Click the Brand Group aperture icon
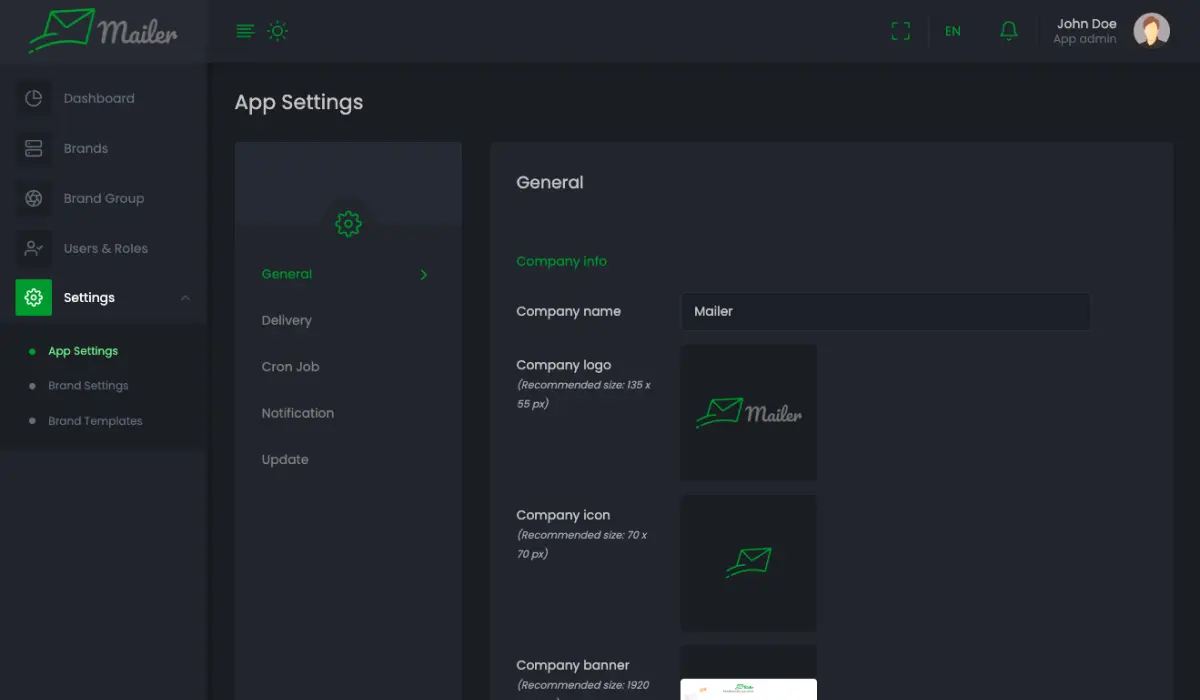1200x700 pixels. pos(33,198)
